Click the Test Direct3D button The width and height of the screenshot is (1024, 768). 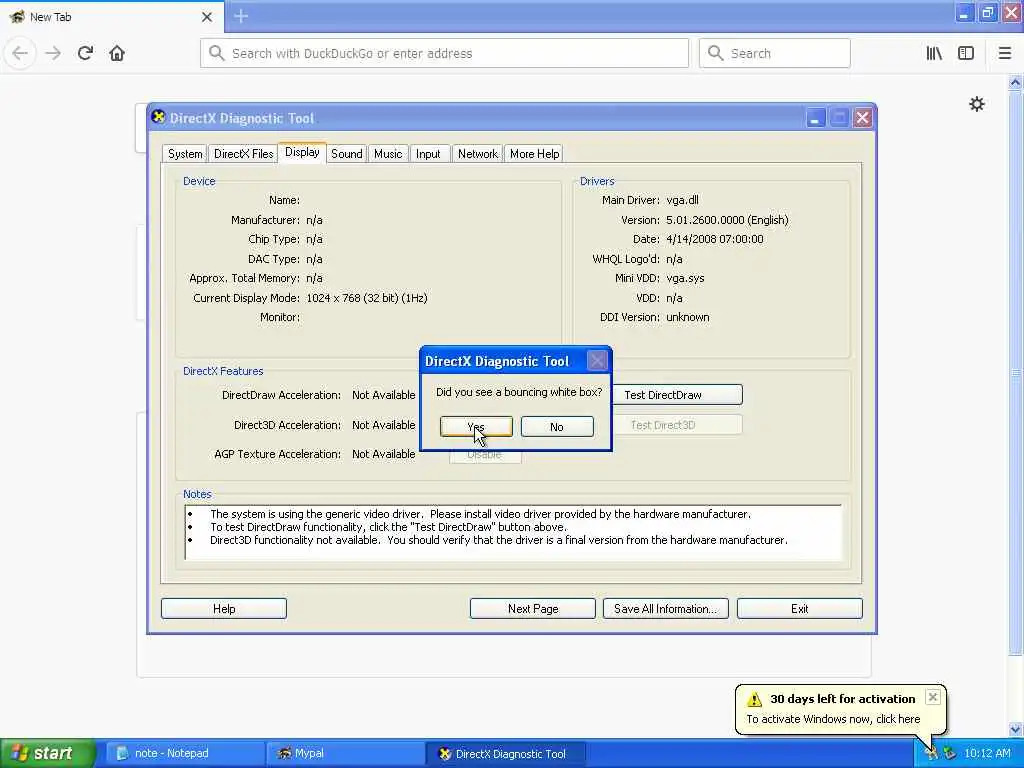point(677,424)
